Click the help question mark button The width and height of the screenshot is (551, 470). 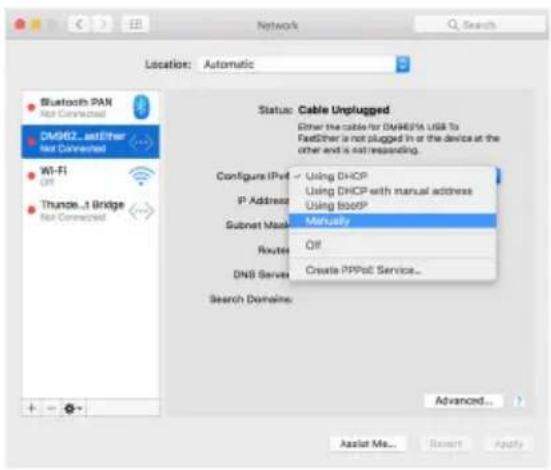click(519, 401)
